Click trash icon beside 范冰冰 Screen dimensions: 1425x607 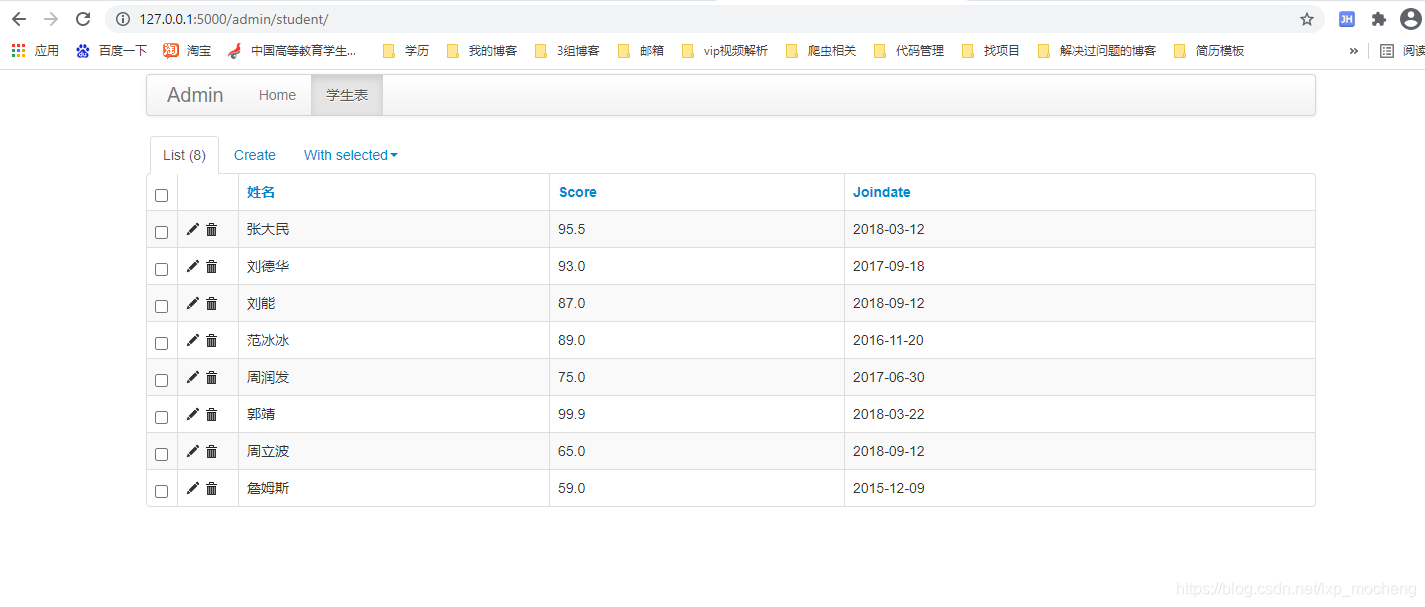click(x=211, y=340)
